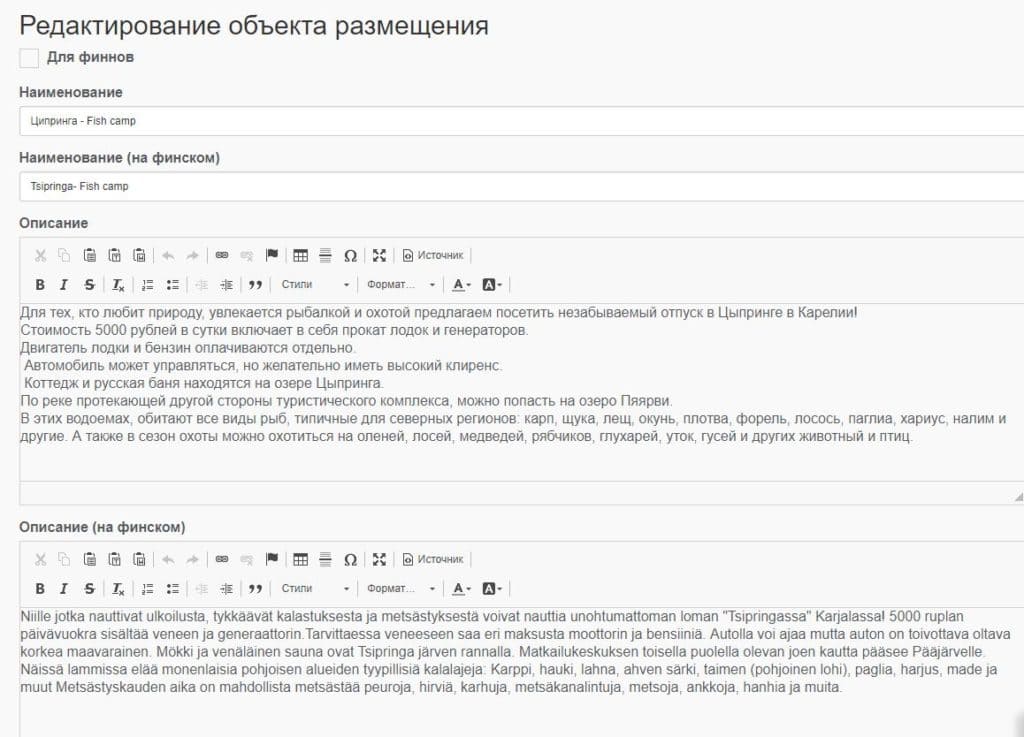This screenshot has height=737, width=1024.
Task: Toggle Italic in the Finnish description editor
Action: tap(64, 589)
